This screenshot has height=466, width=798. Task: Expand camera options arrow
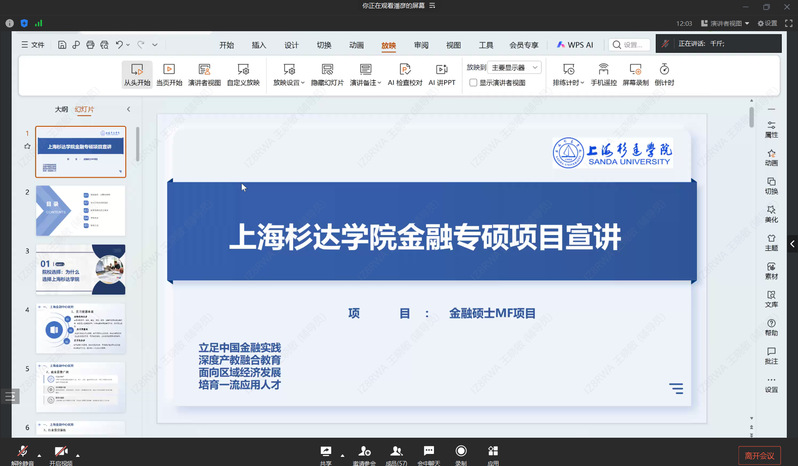pos(78,456)
